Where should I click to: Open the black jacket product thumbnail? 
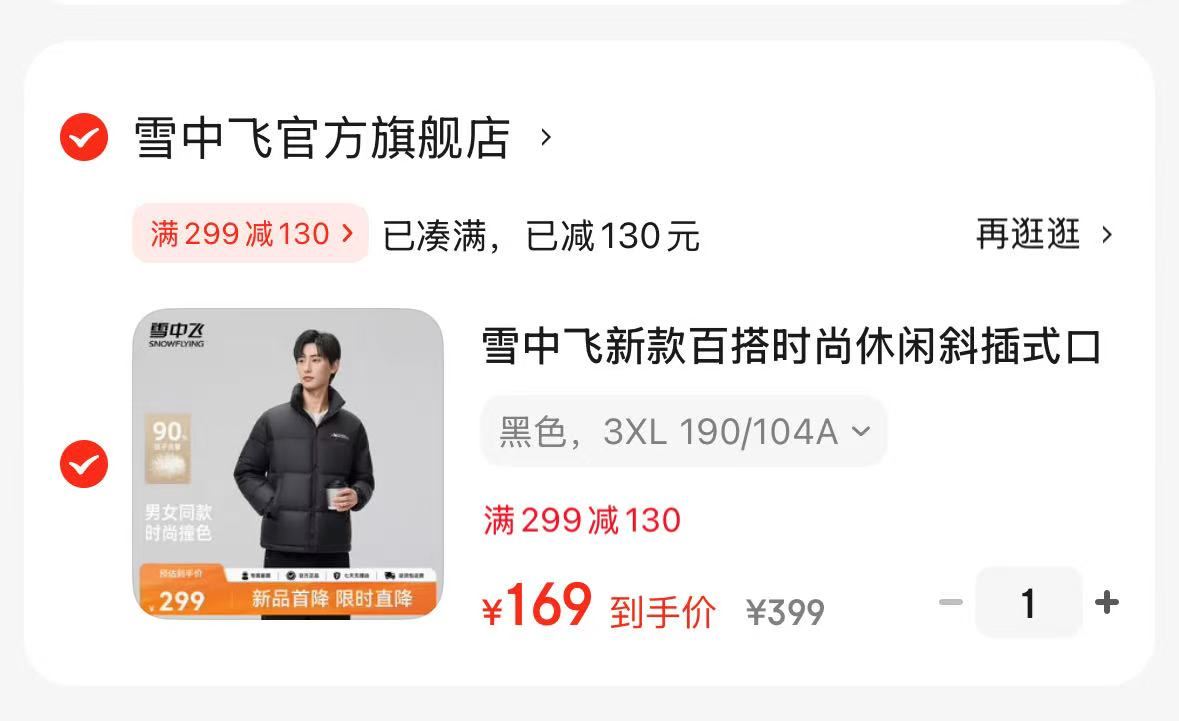(288, 464)
